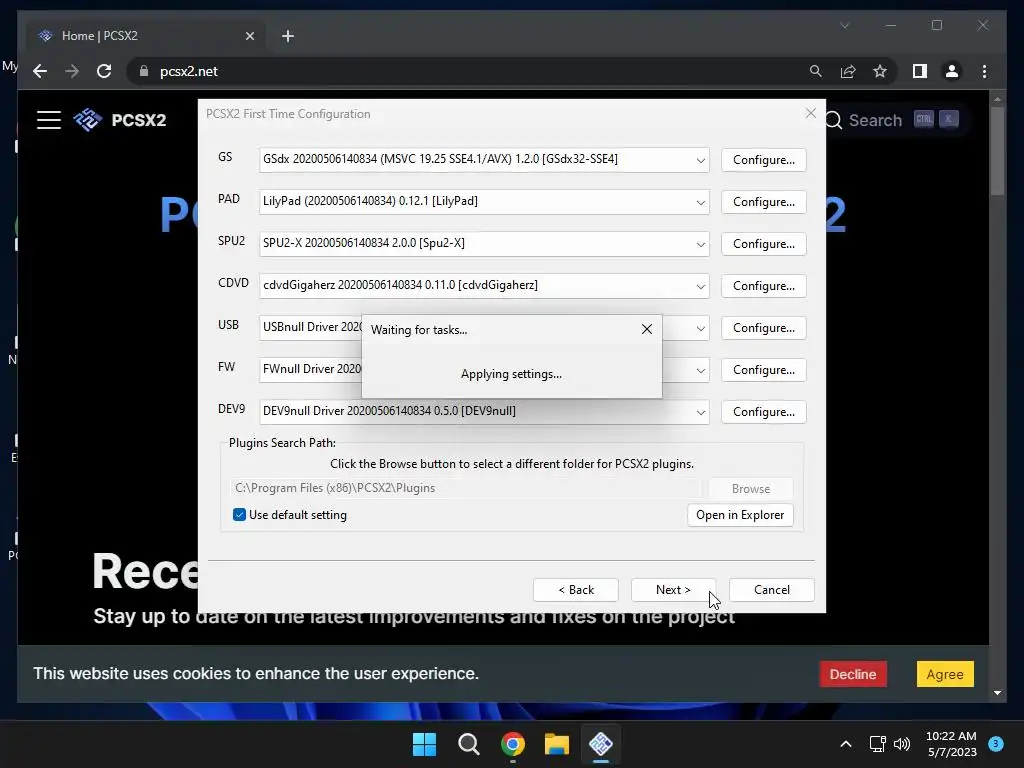
Task: Close the Waiting for tasks popup
Action: point(647,329)
